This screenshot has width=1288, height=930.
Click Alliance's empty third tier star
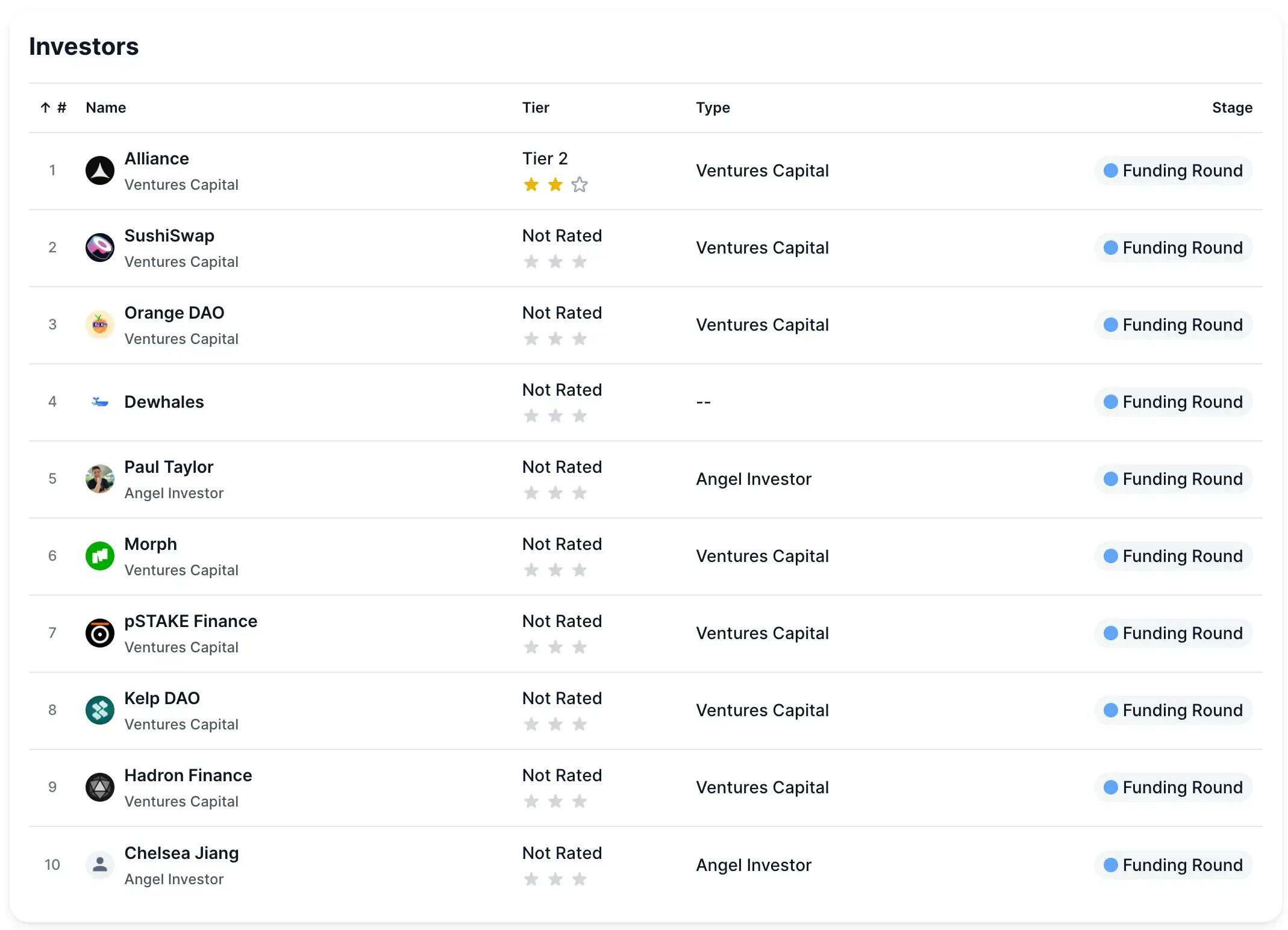pos(580,184)
